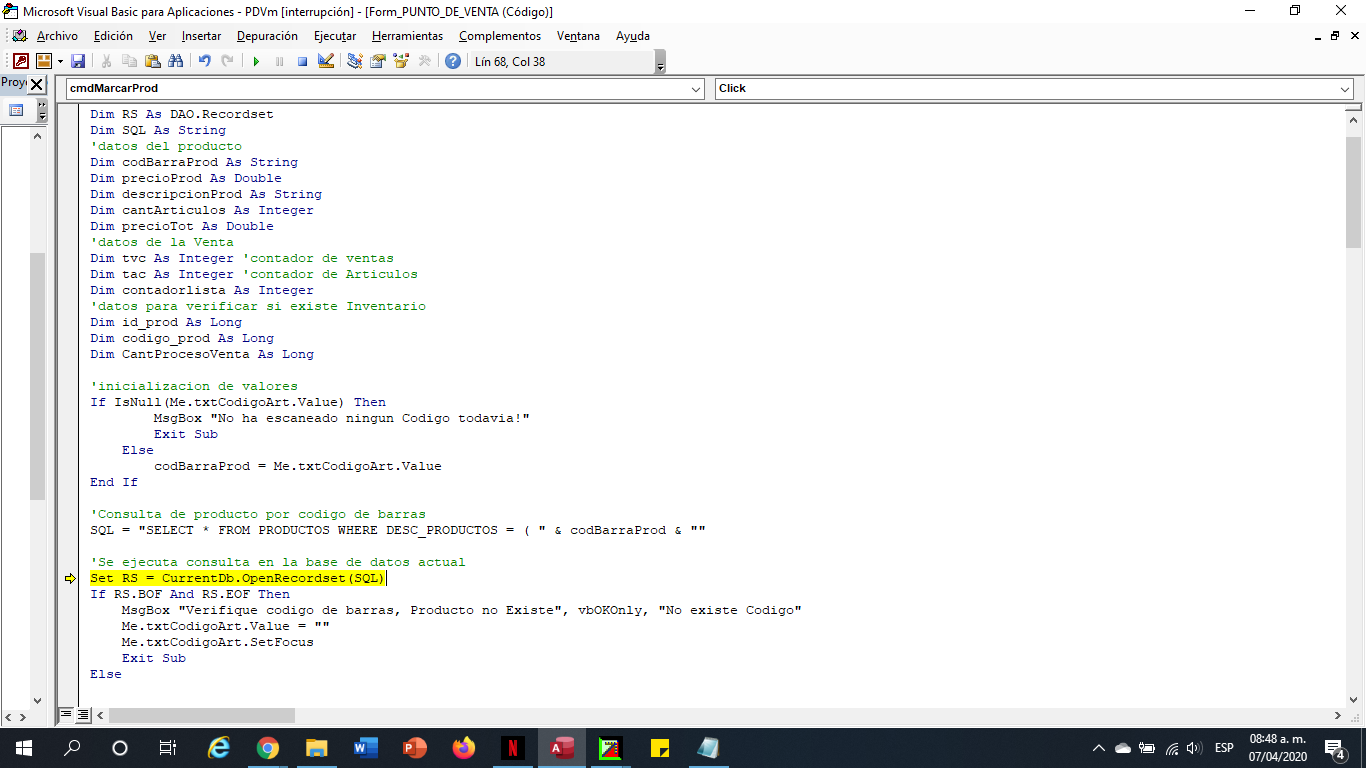Open Windows search magnifier in taskbar
Viewport: 1366px width, 768px height.
[x=72, y=747]
